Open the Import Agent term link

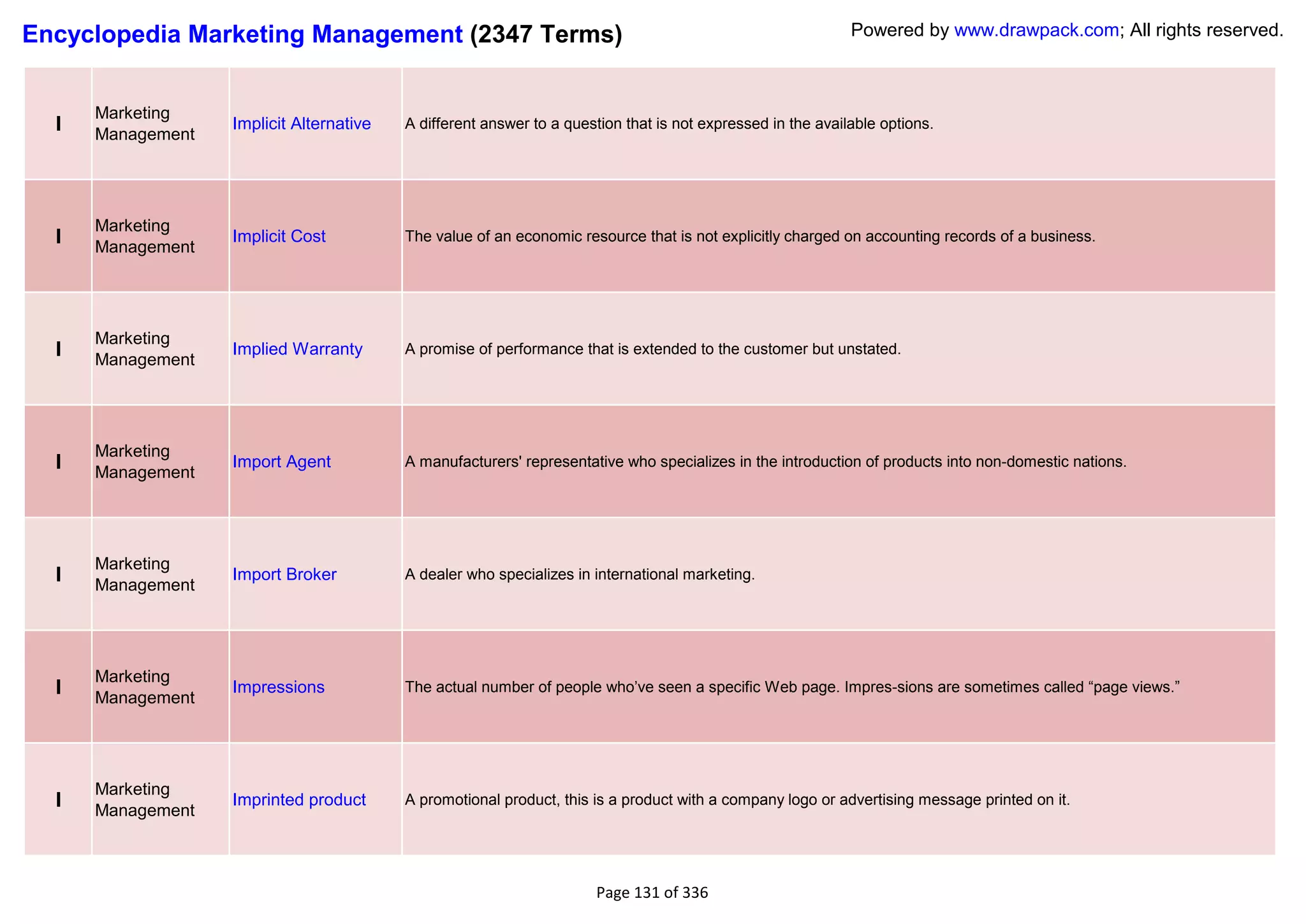[x=281, y=462]
